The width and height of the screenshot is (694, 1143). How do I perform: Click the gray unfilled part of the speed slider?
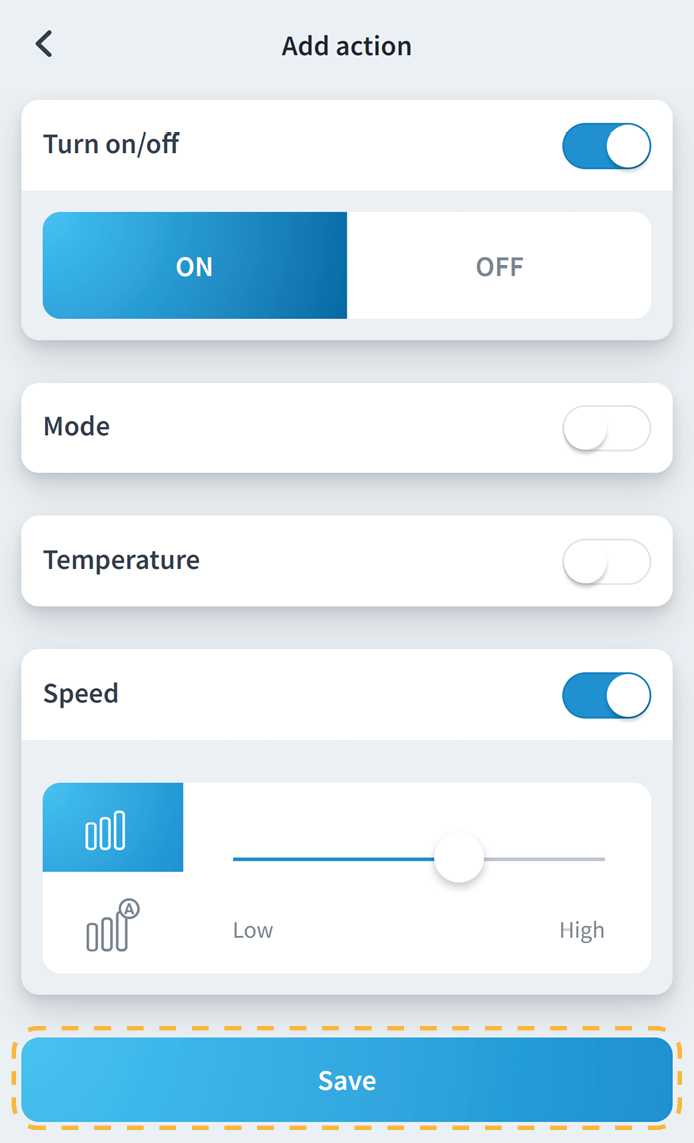pyautogui.click(x=545, y=859)
